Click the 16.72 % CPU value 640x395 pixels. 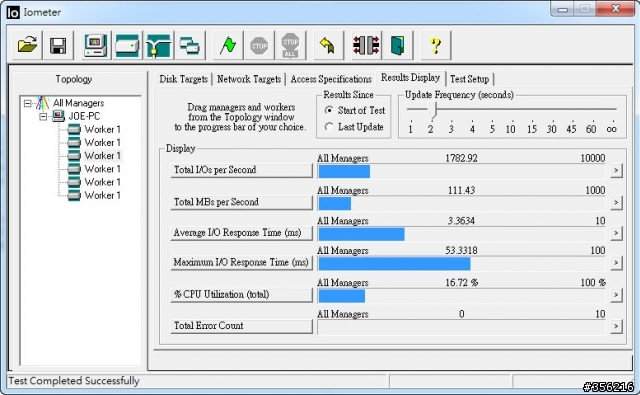tap(461, 282)
